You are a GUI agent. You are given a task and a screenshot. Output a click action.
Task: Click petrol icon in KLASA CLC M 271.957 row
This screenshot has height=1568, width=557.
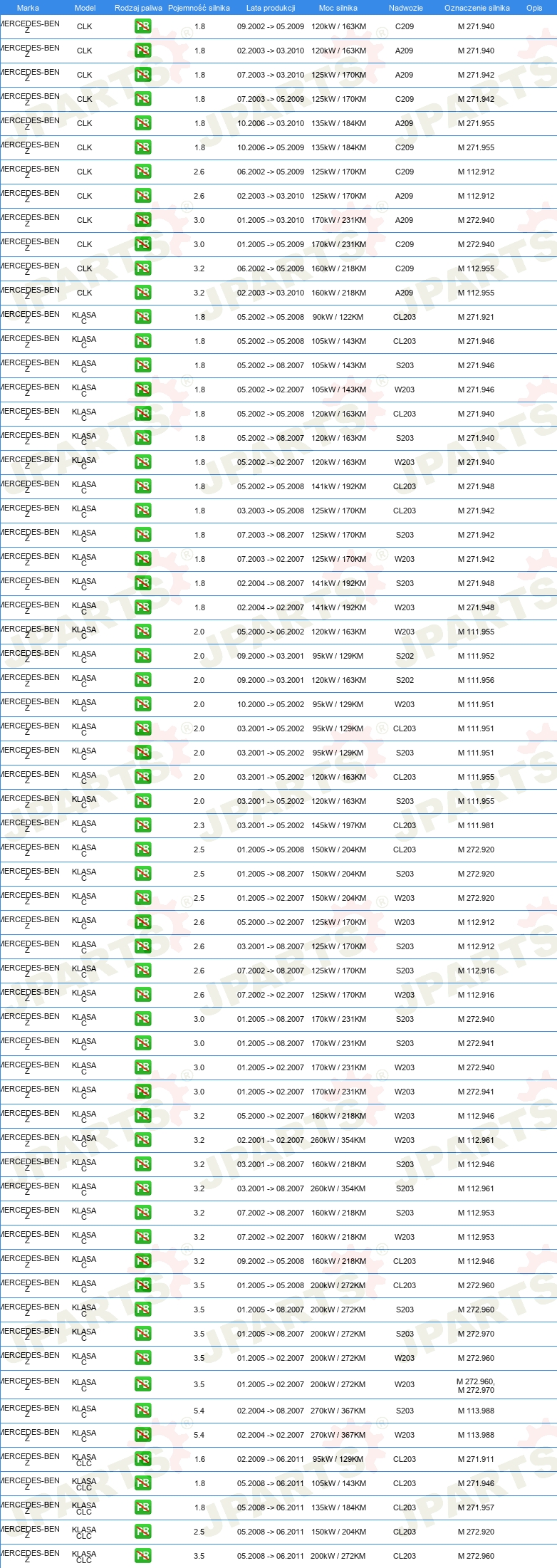[x=143, y=1507]
